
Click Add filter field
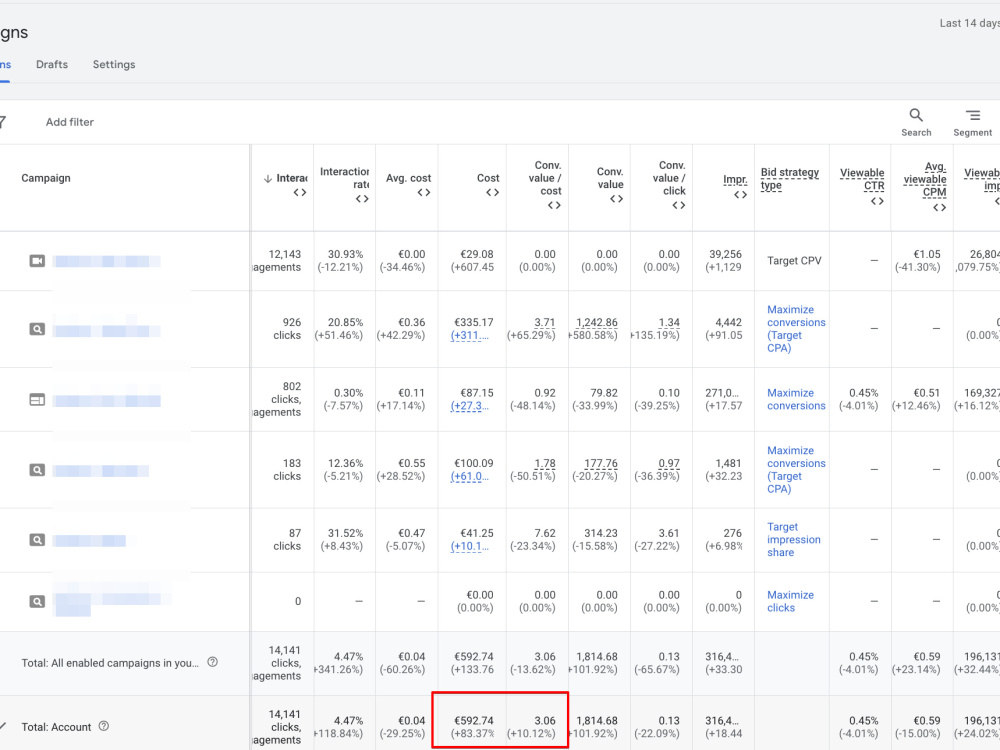click(x=70, y=122)
